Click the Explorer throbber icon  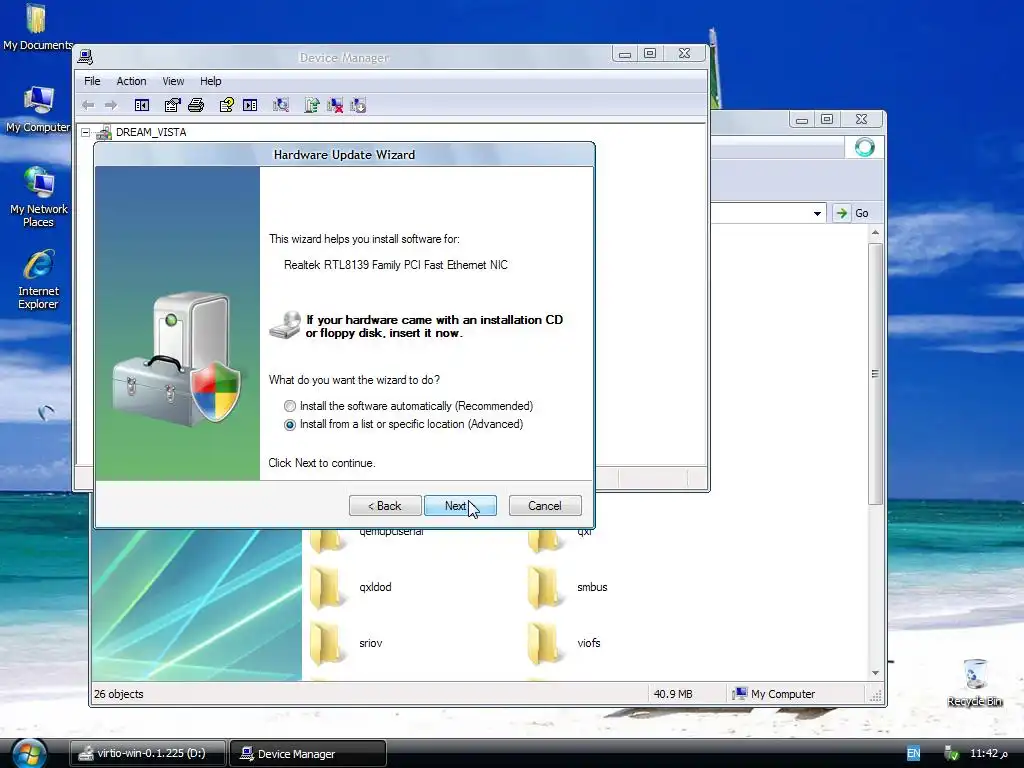pyautogui.click(x=865, y=147)
